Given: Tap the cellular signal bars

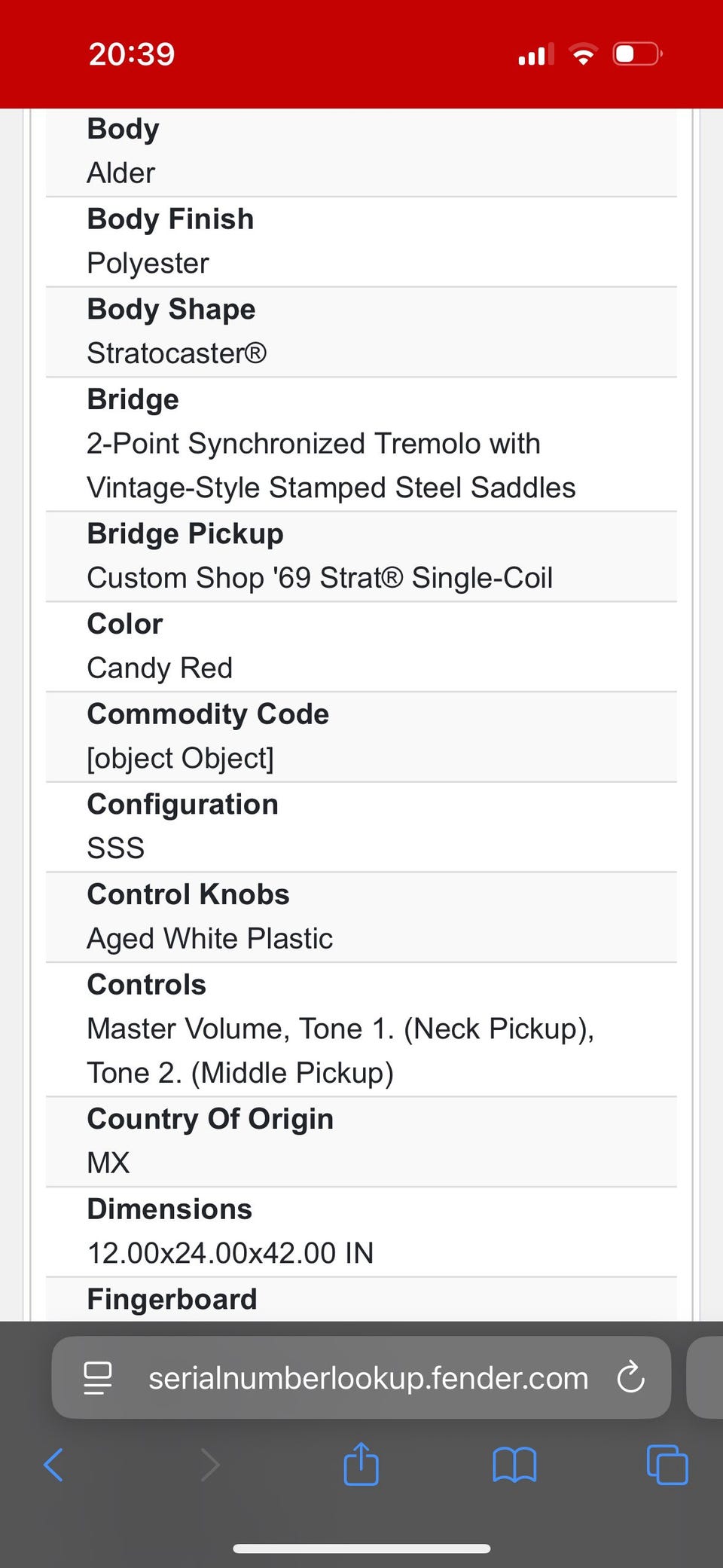Looking at the screenshot, I should [535, 54].
